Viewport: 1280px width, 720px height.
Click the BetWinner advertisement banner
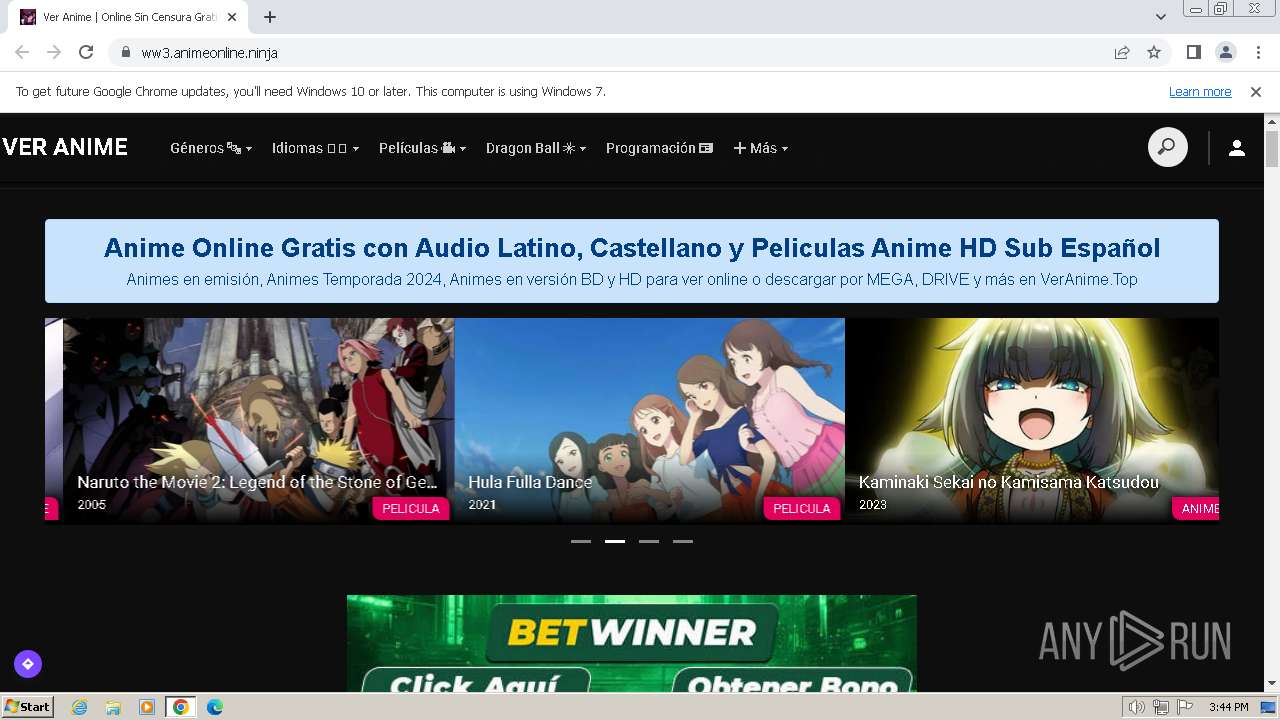pos(631,644)
